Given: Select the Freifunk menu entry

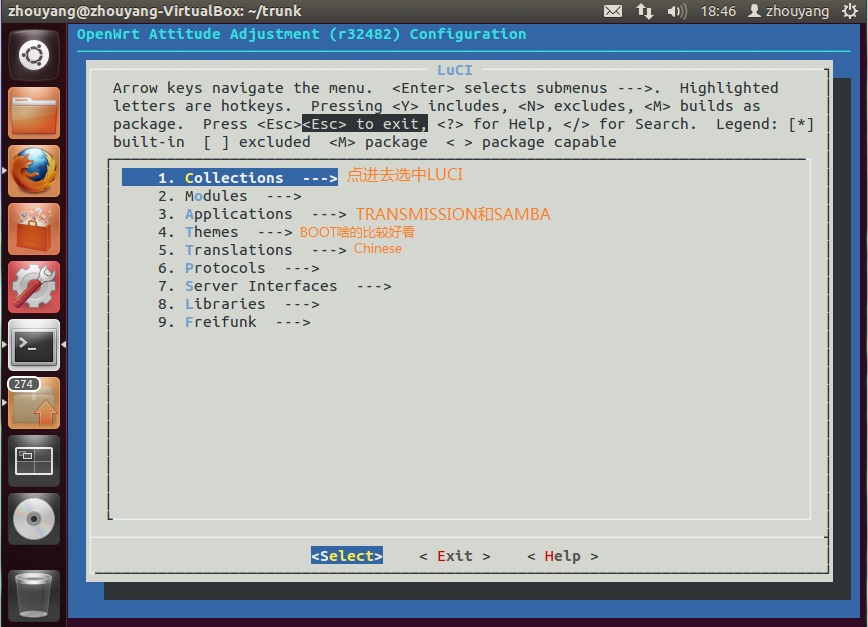Looking at the screenshot, I should [x=234, y=322].
